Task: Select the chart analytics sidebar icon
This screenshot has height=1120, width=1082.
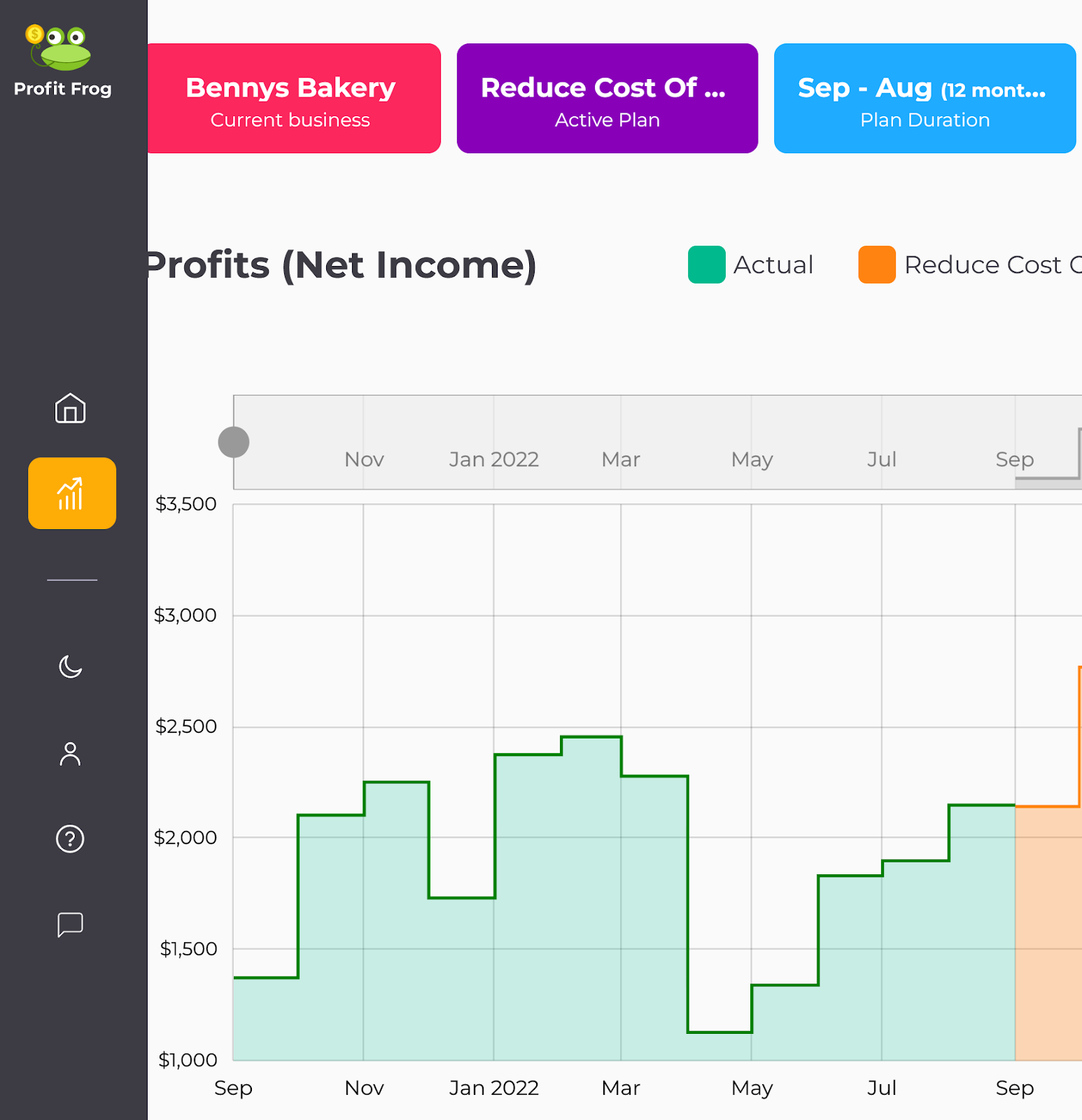Action: tap(72, 493)
